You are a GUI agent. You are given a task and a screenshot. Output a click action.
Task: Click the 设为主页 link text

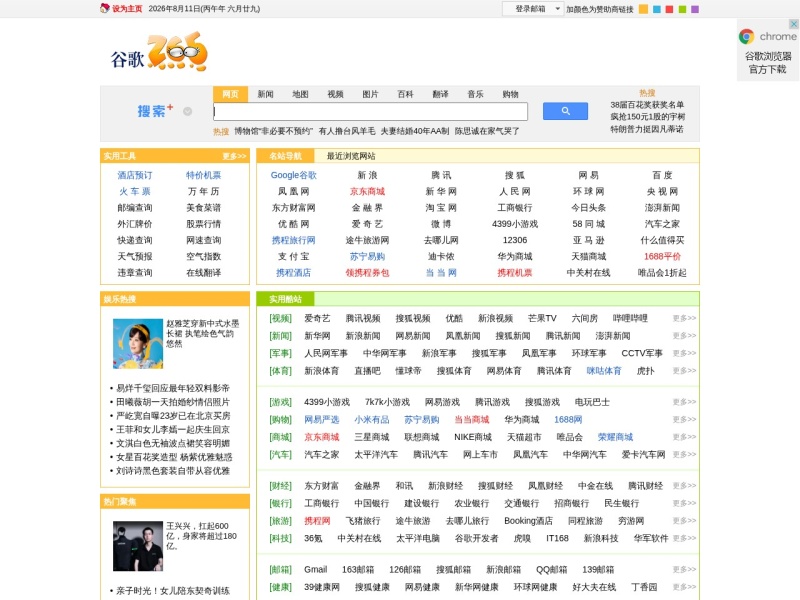[x=127, y=9]
